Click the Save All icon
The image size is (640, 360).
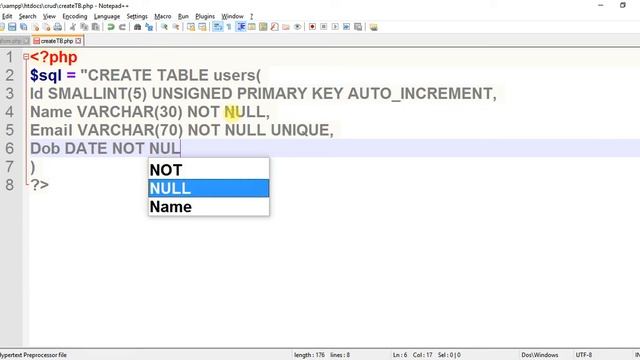[24, 27]
